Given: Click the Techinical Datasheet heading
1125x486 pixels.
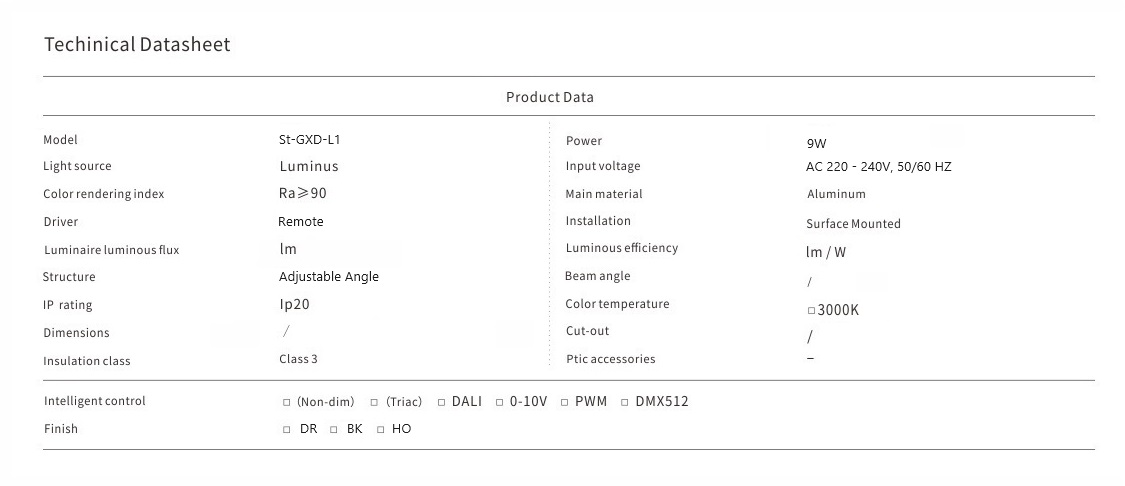Looking at the screenshot, I should (137, 45).
